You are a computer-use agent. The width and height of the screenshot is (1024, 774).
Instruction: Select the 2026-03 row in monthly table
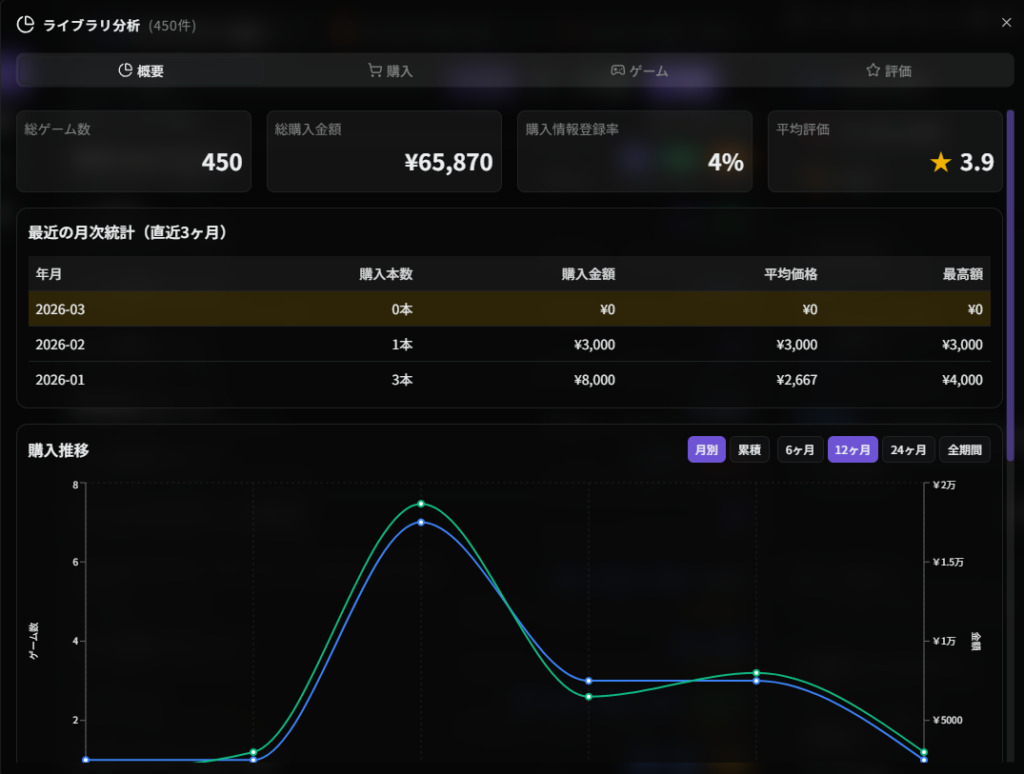(x=509, y=309)
